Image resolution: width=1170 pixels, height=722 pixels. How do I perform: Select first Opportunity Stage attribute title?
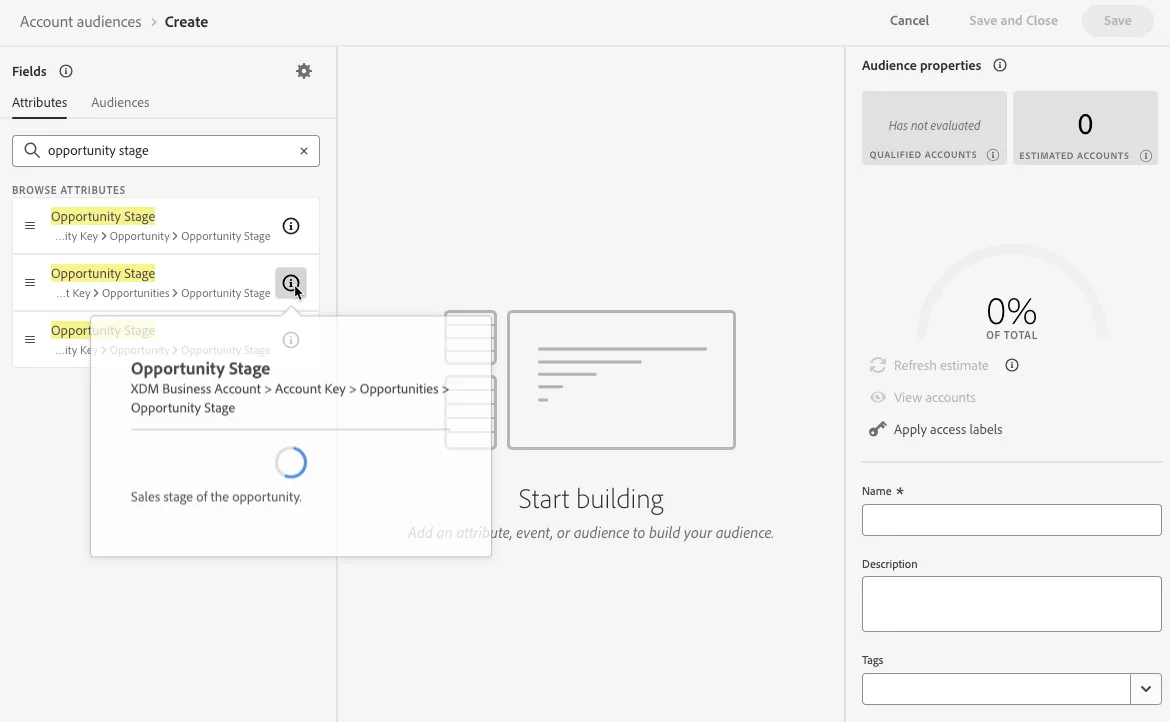[103, 216]
